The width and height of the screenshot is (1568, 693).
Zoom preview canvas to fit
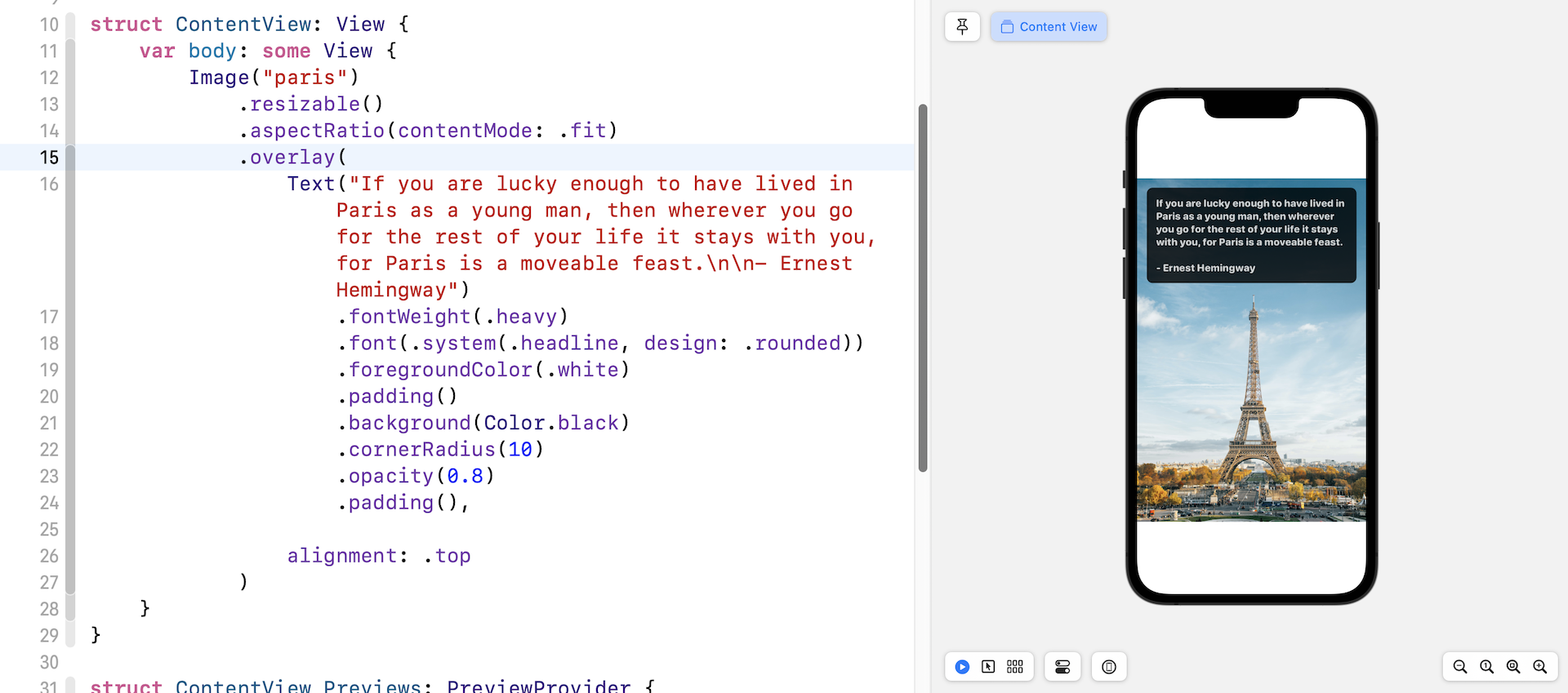1513,667
